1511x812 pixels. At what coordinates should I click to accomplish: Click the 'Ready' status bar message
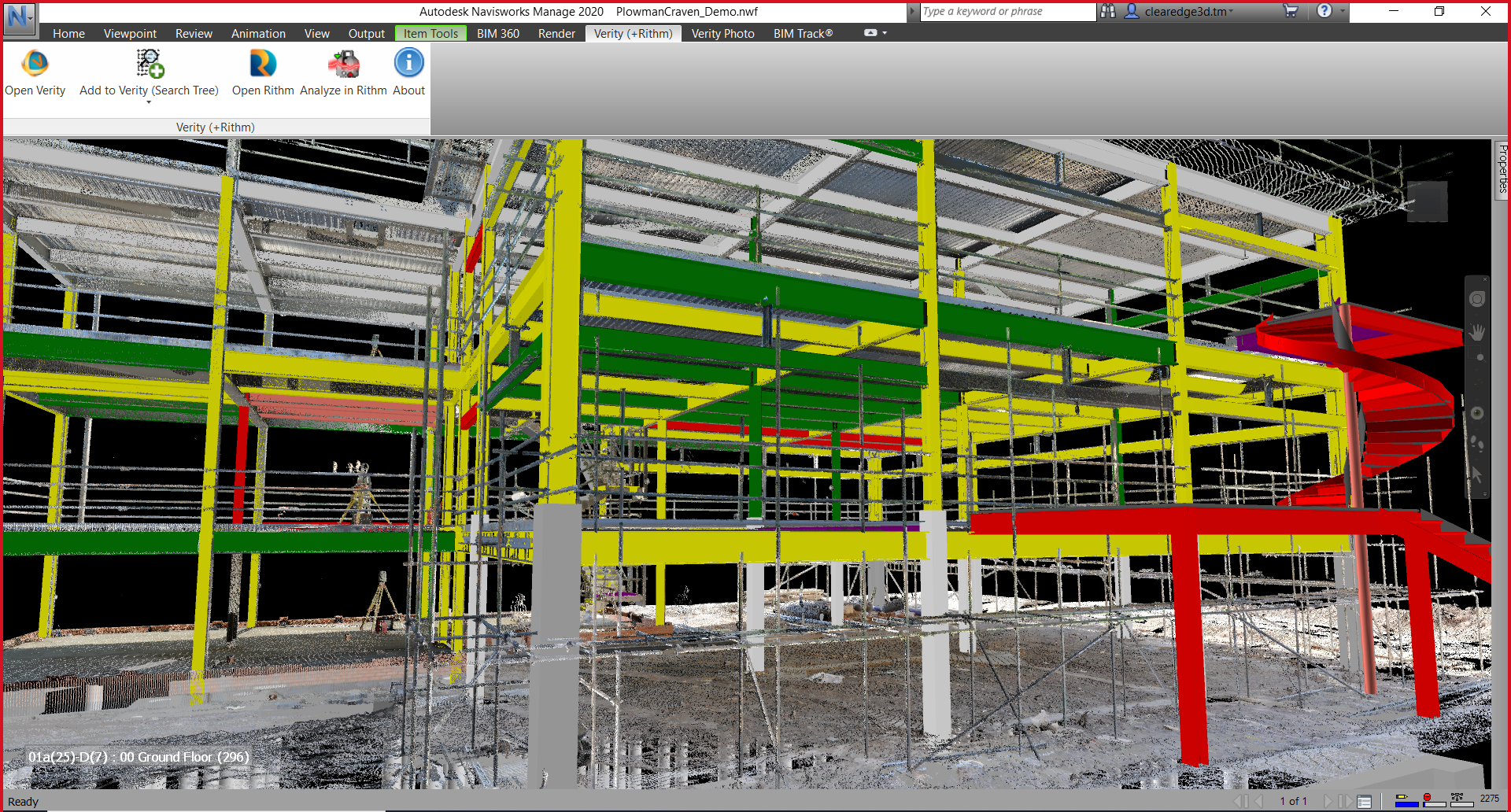point(23,802)
